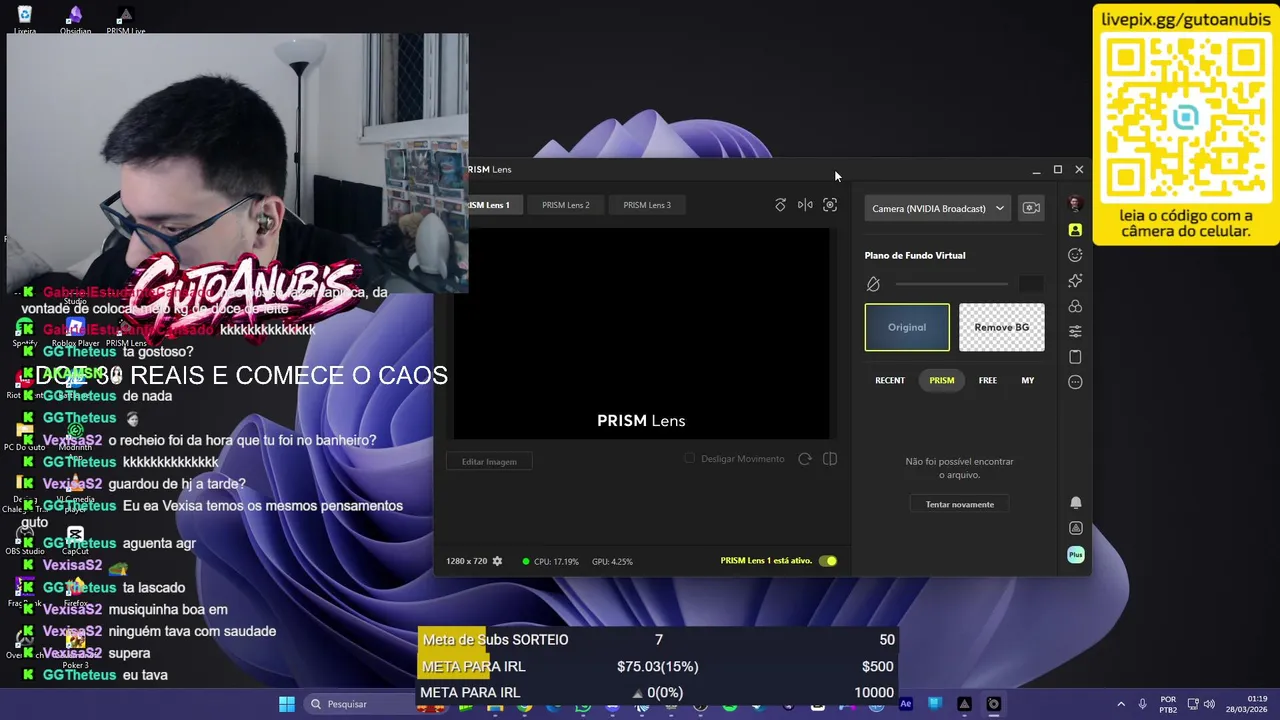Select the FREE backgrounds tab
The image size is (1280, 720).
point(988,380)
